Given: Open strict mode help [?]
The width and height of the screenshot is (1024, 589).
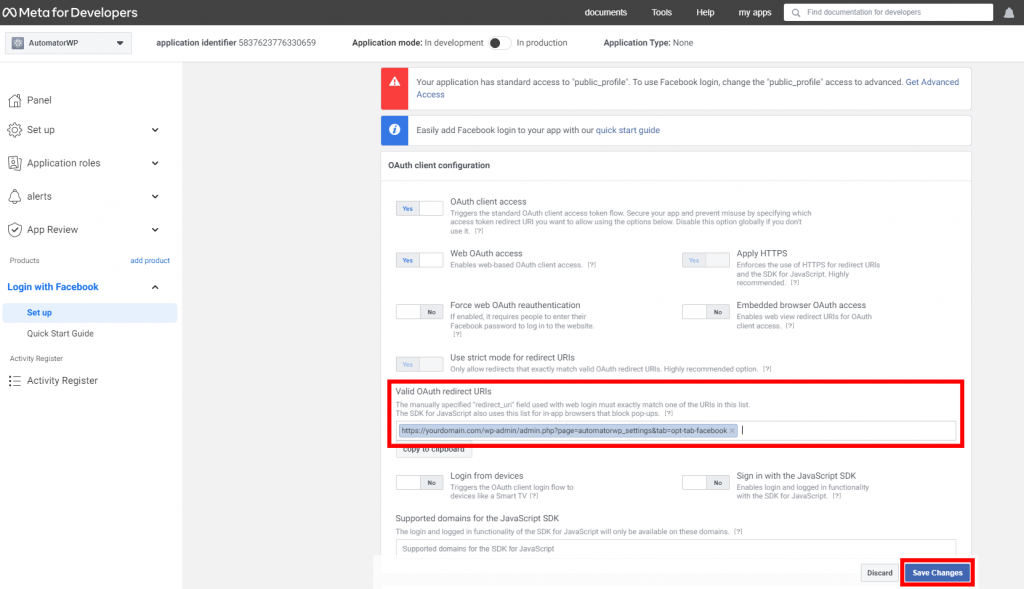Looking at the screenshot, I should tap(767, 369).
